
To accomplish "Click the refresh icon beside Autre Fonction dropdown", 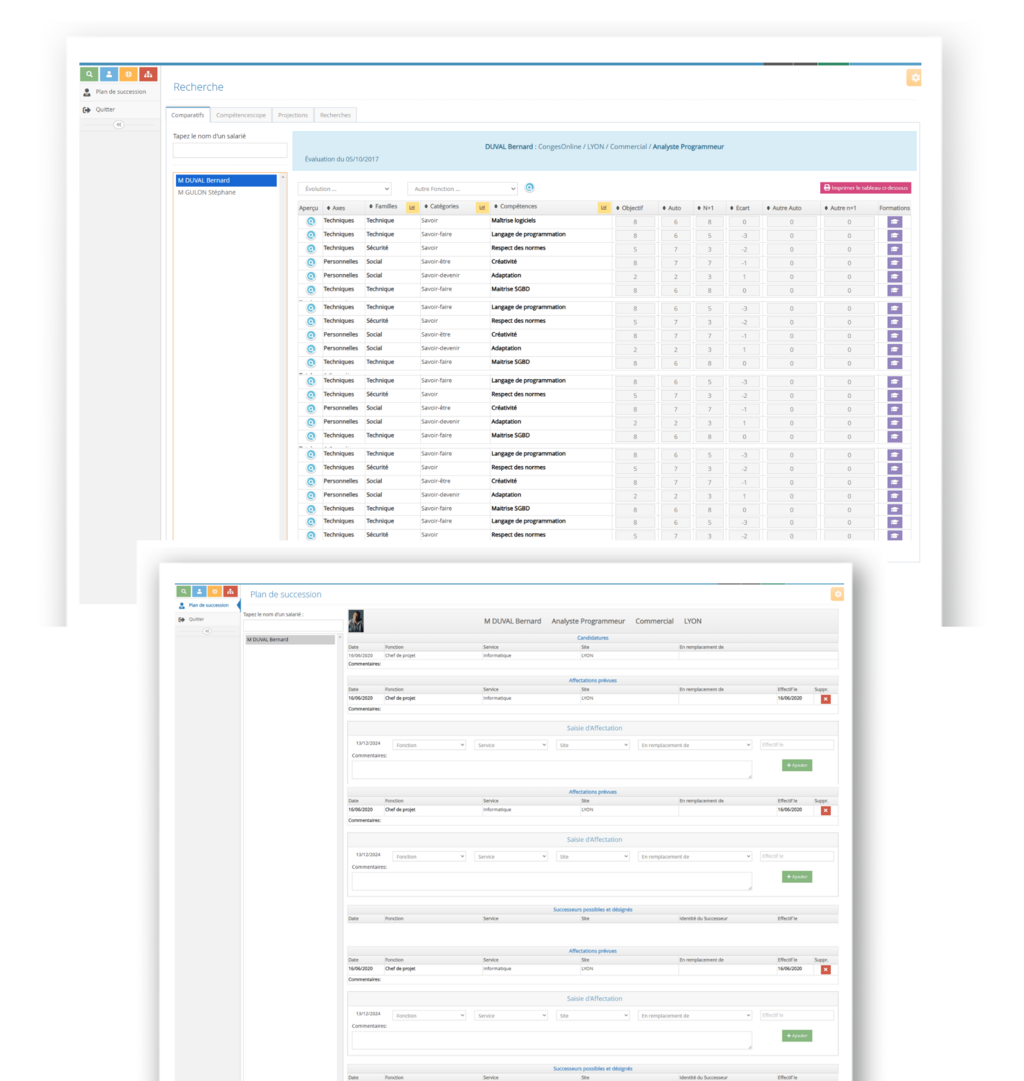I will pos(529,188).
